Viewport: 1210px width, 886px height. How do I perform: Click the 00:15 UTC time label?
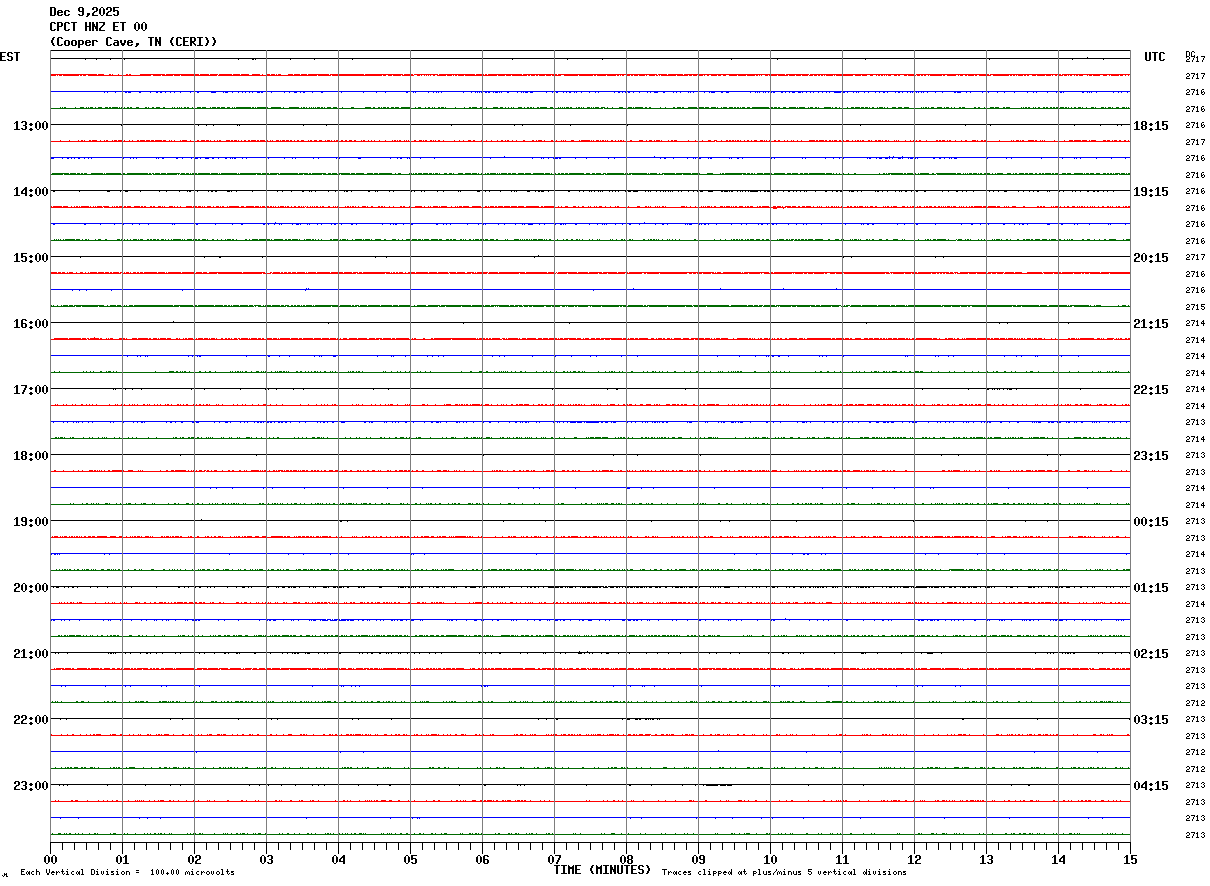[1151, 521]
